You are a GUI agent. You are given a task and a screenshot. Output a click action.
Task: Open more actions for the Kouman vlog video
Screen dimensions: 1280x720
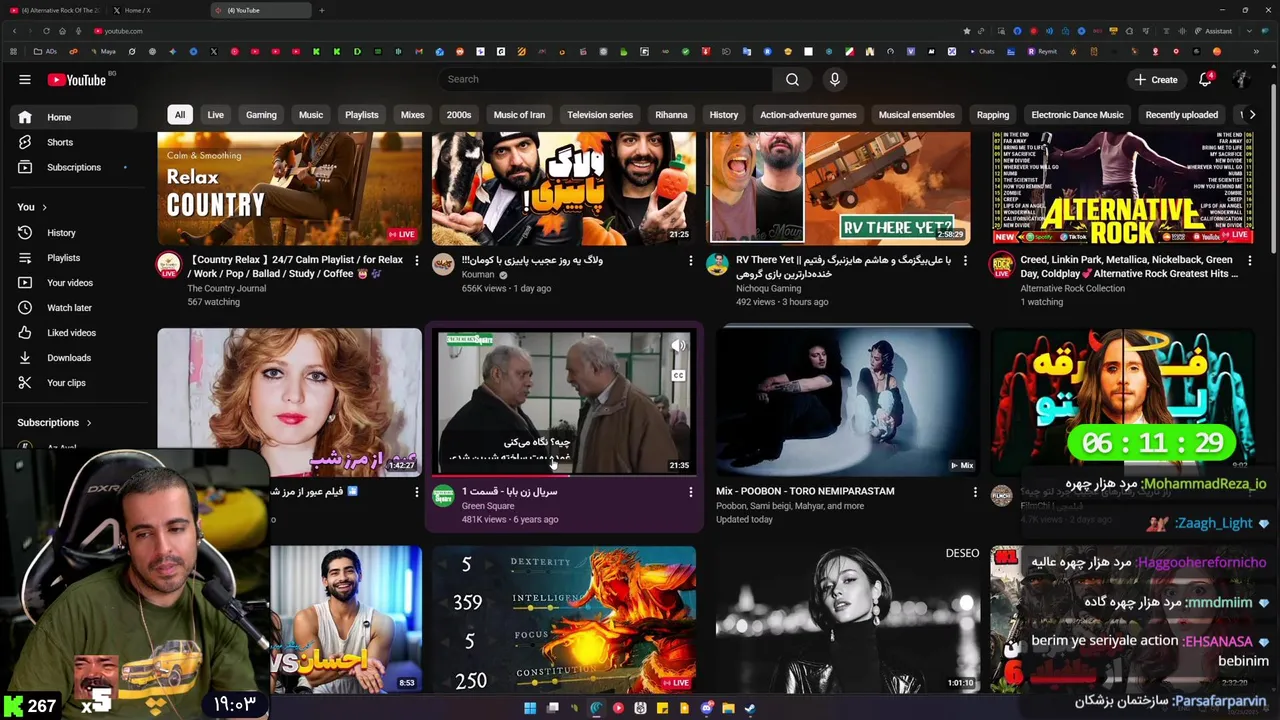(x=690, y=261)
